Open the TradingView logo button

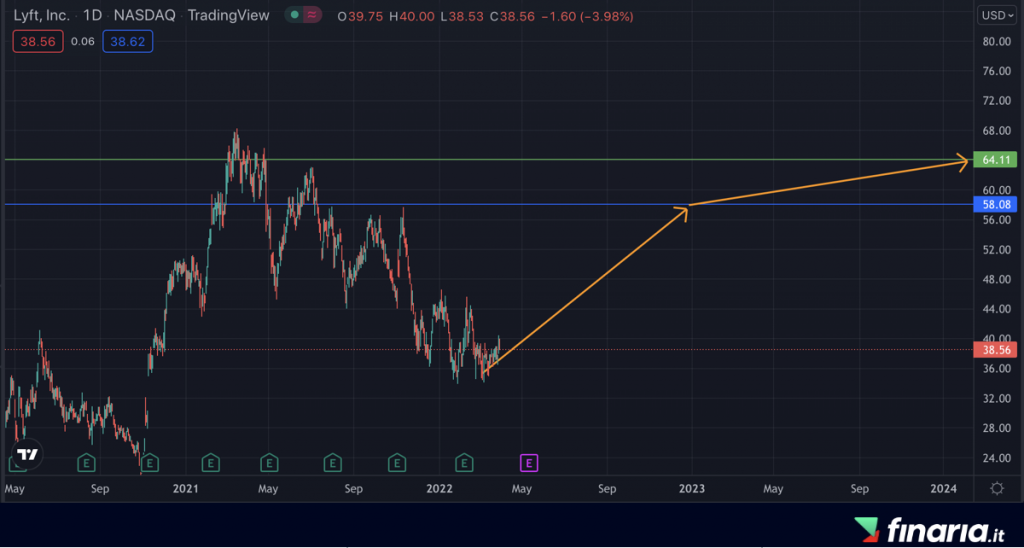coord(27,455)
